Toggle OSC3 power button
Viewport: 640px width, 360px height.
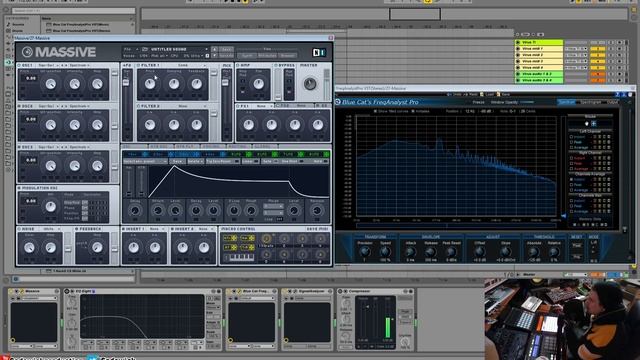tap(19, 147)
